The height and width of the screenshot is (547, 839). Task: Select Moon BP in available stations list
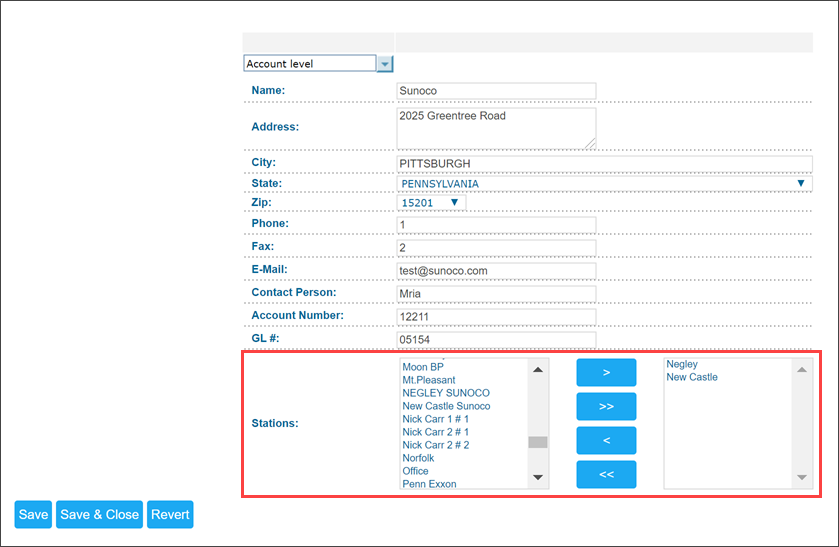click(x=423, y=367)
